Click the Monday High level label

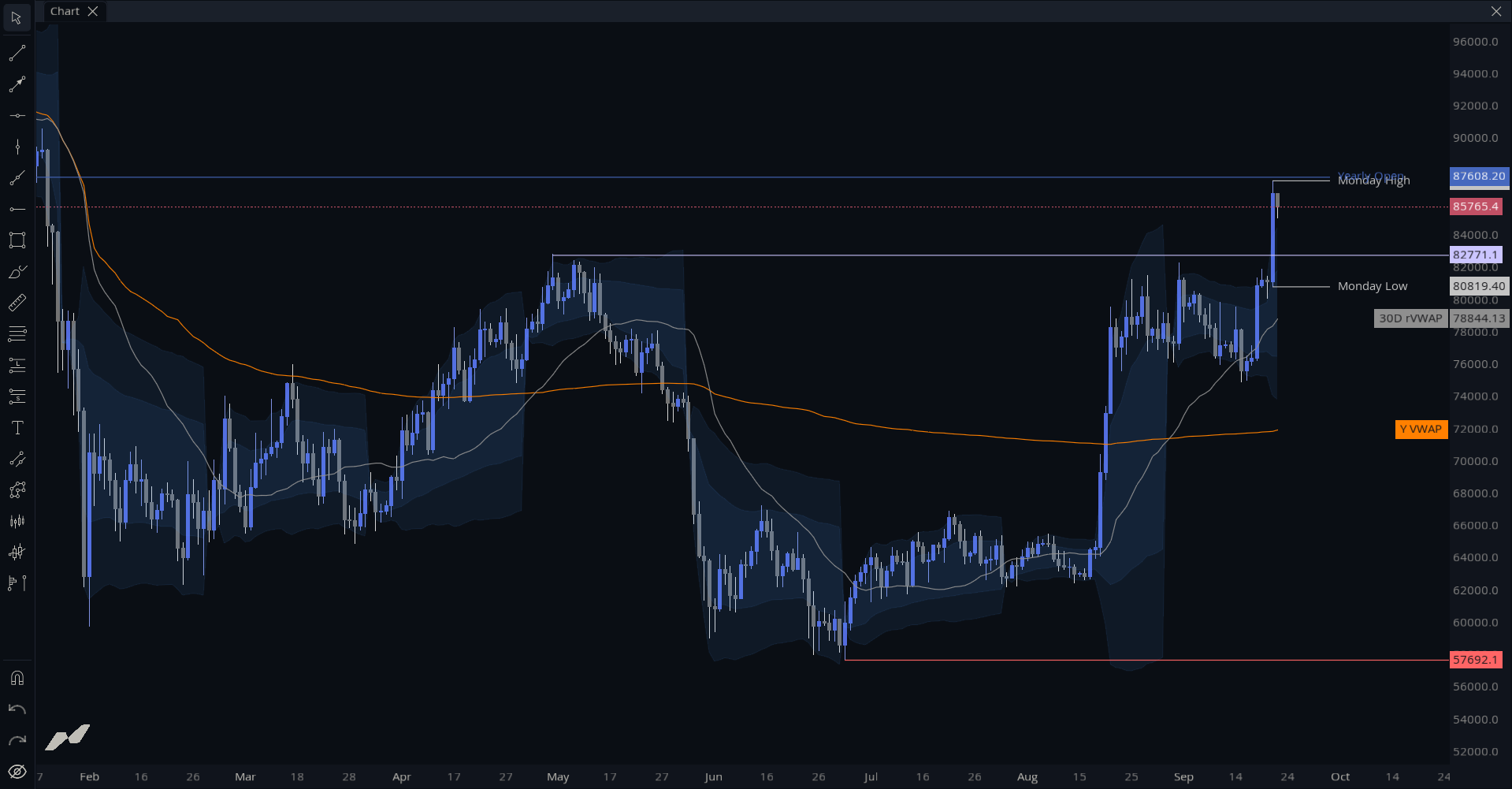point(1373,181)
